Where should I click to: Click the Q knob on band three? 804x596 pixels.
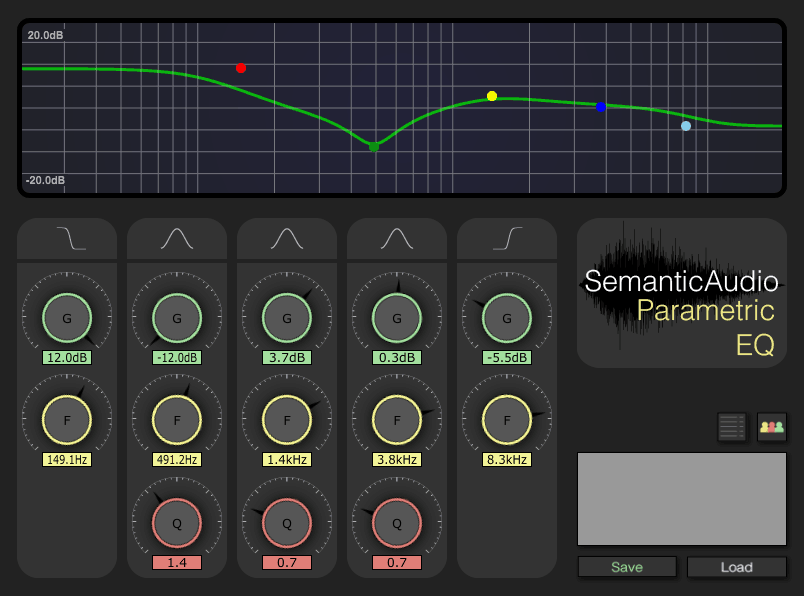click(286, 521)
